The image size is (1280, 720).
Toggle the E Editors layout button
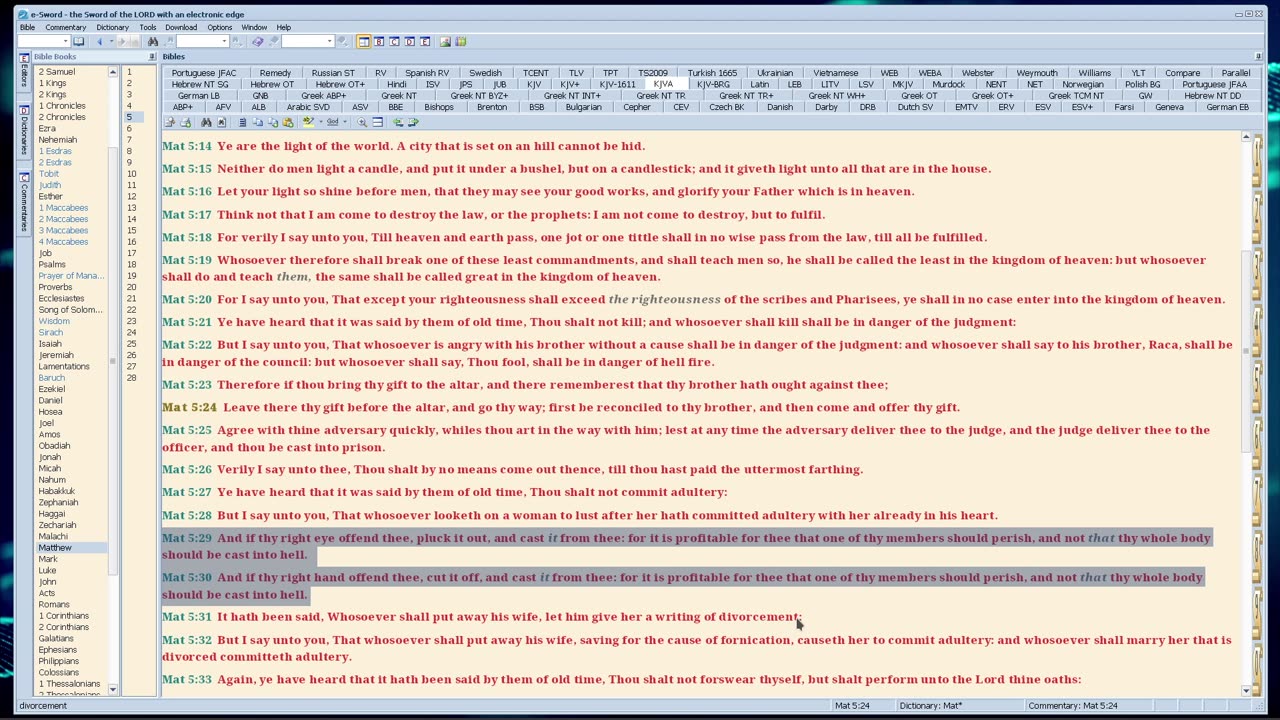click(424, 41)
